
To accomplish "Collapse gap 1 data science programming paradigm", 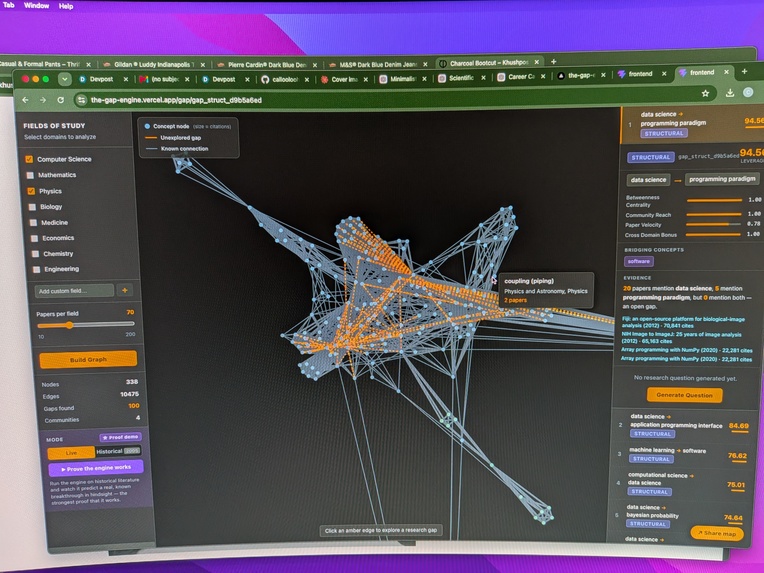I will [692, 124].
